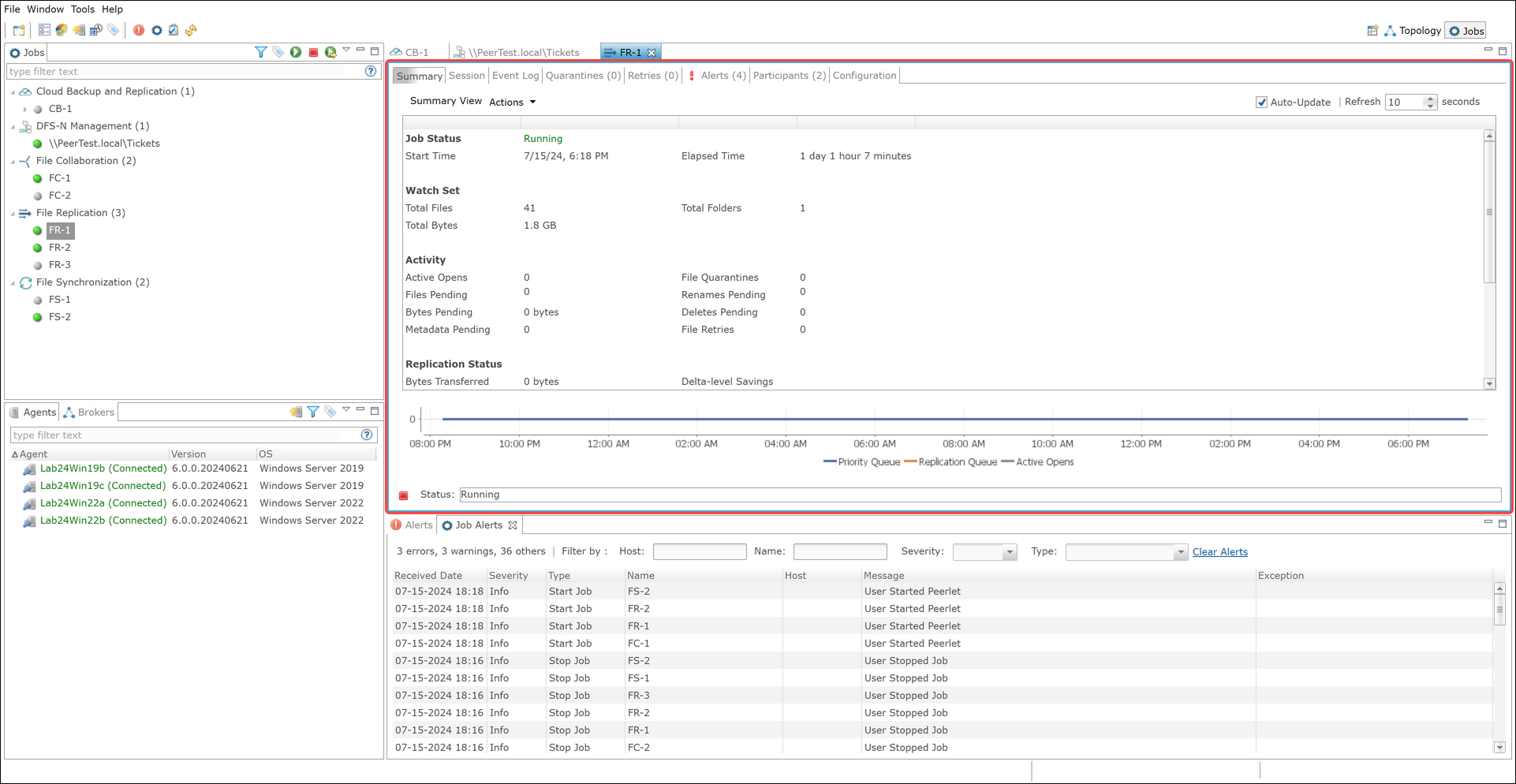Image resolution: width=1516 pixels, height=784 pixels.
Task: Uncheck the Auto-Update checkbox
Action: 1261,103
